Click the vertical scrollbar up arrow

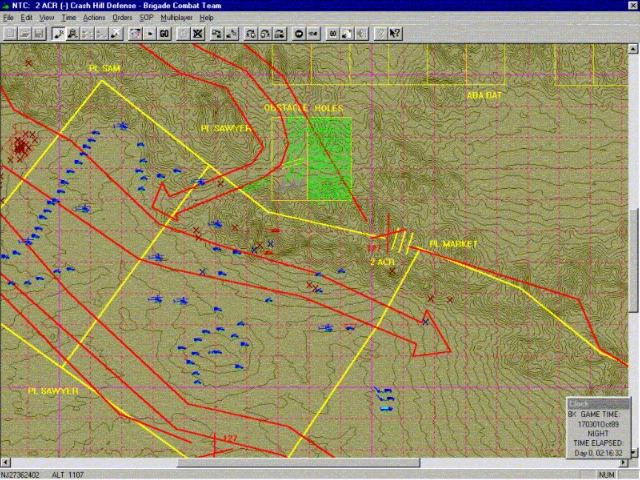point(635,49)
